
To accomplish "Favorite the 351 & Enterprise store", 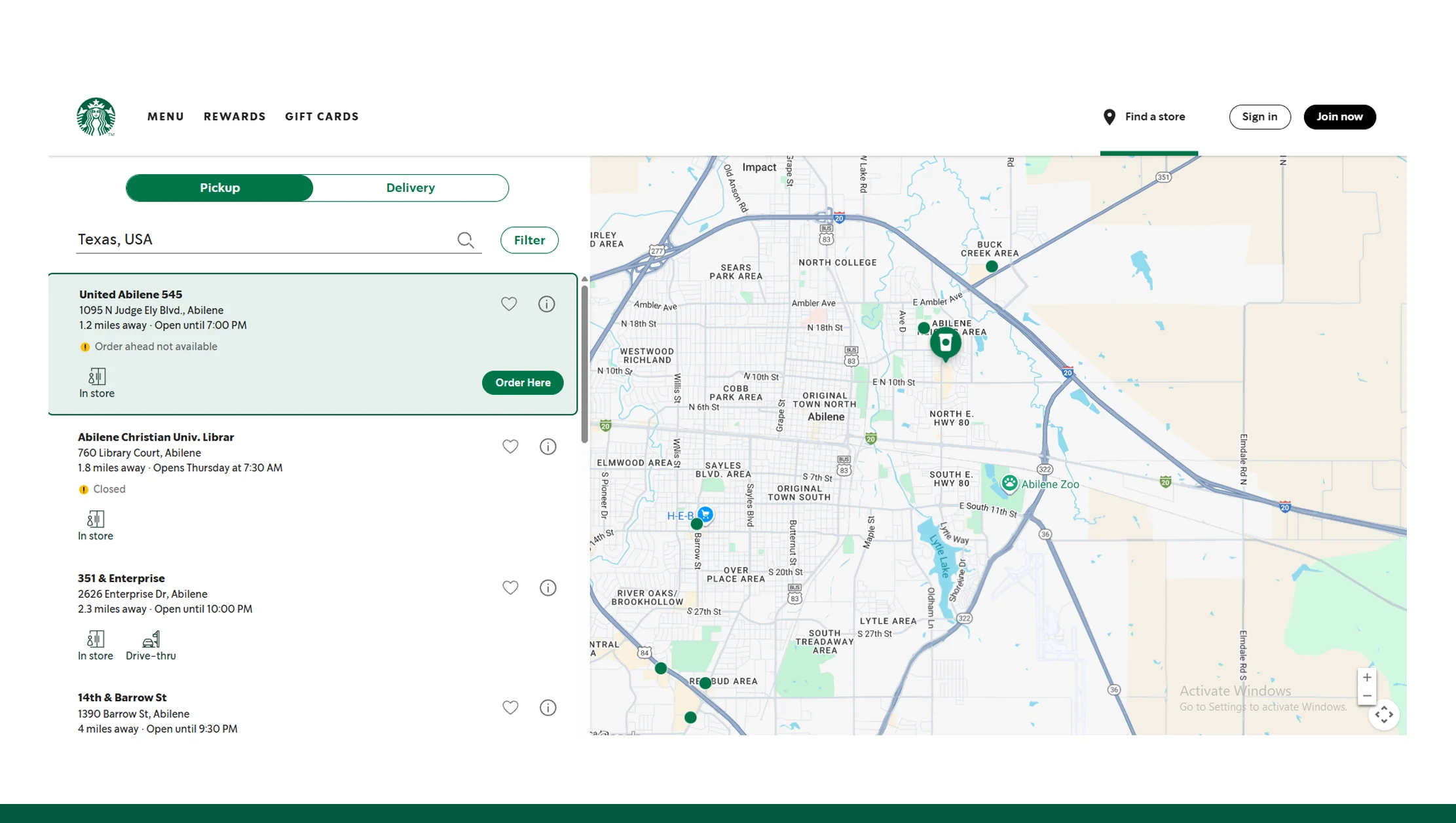I will click(x=510, y=587).
